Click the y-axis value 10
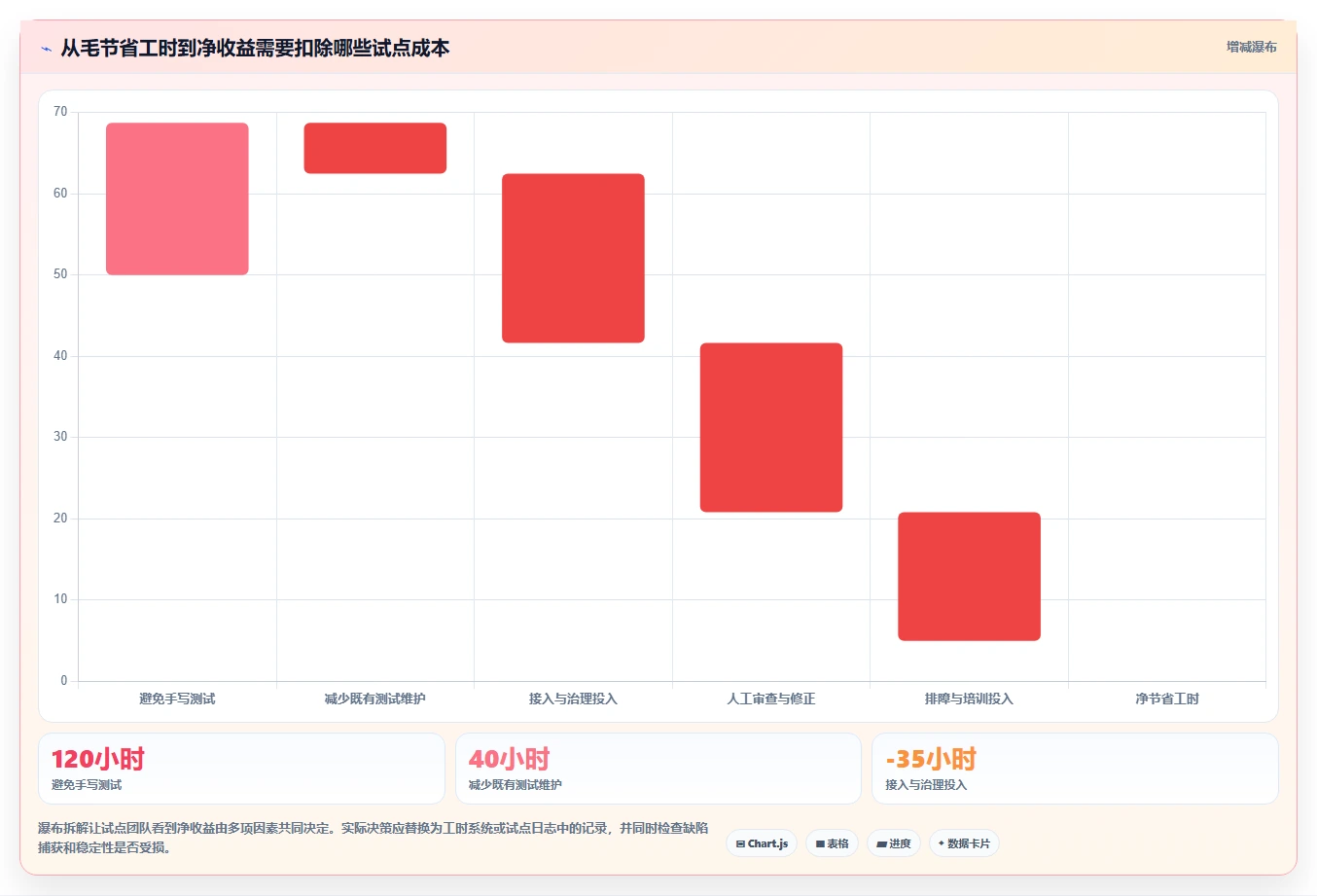Viewport: 1317px width, 896px height. coord(60,599)
